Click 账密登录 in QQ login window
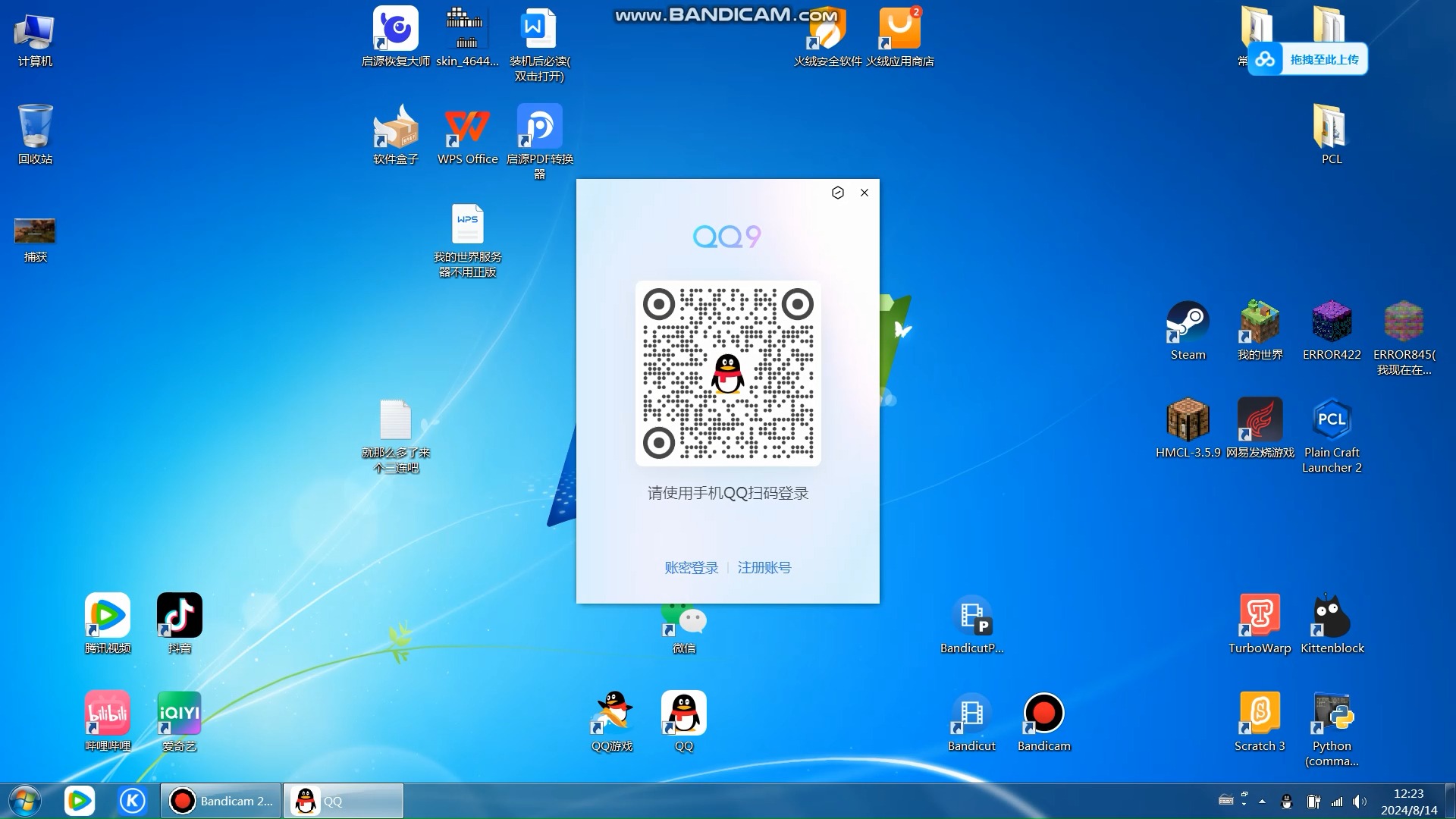The height and width of the screenshot is (819, 1456). click(x=691, y=567)
